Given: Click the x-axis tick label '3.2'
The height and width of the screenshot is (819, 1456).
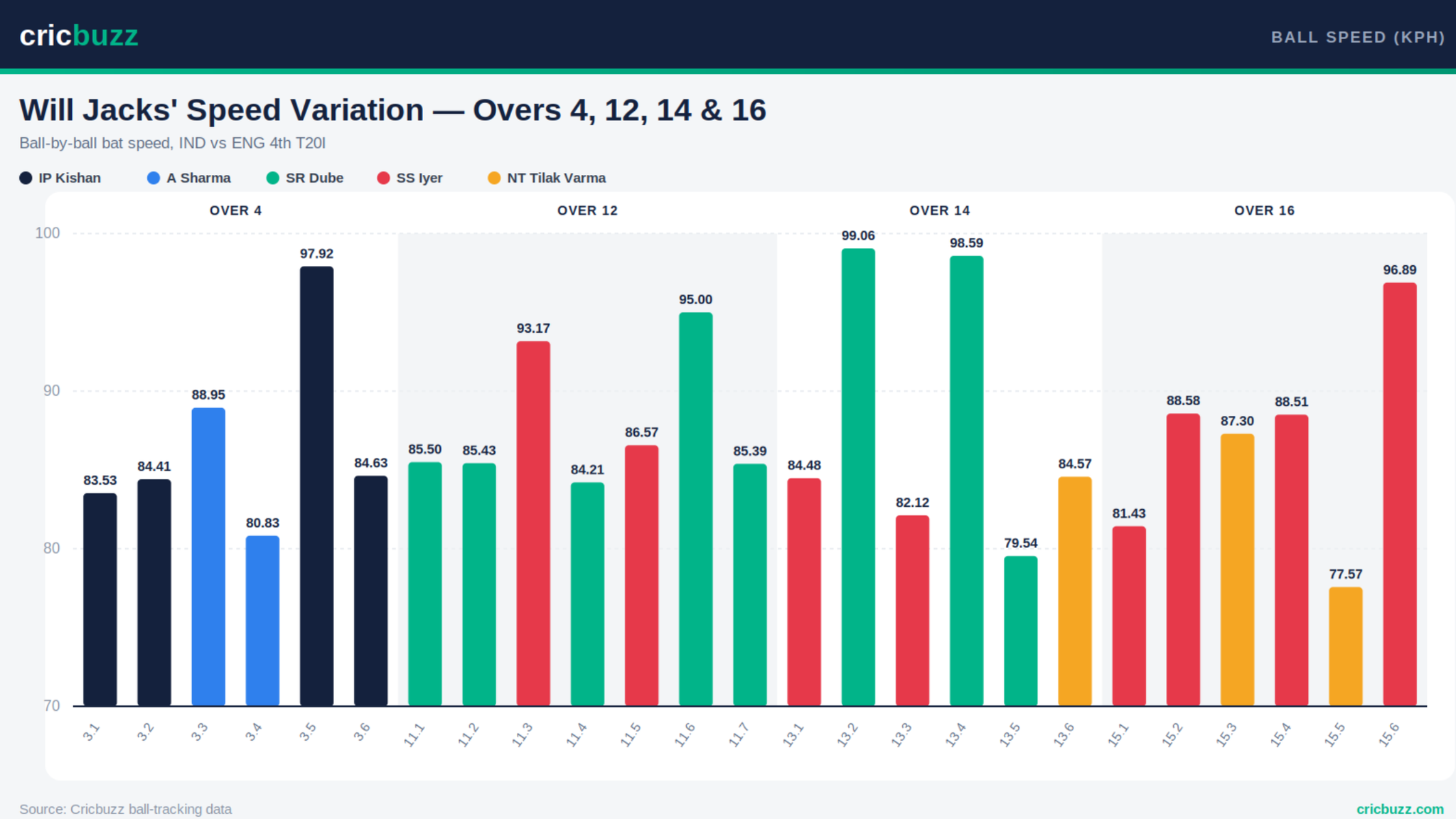Looking at the screenshot, I should (x=145, y=732).
